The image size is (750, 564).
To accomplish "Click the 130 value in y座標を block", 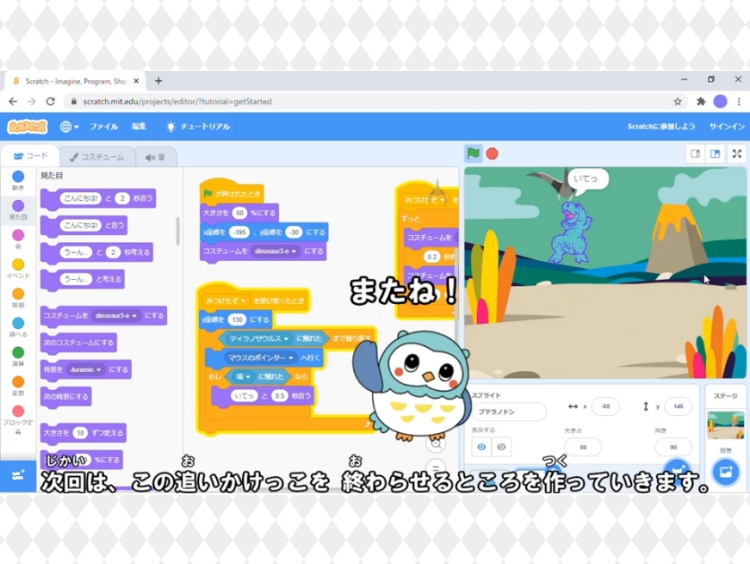I will point(237,320).
